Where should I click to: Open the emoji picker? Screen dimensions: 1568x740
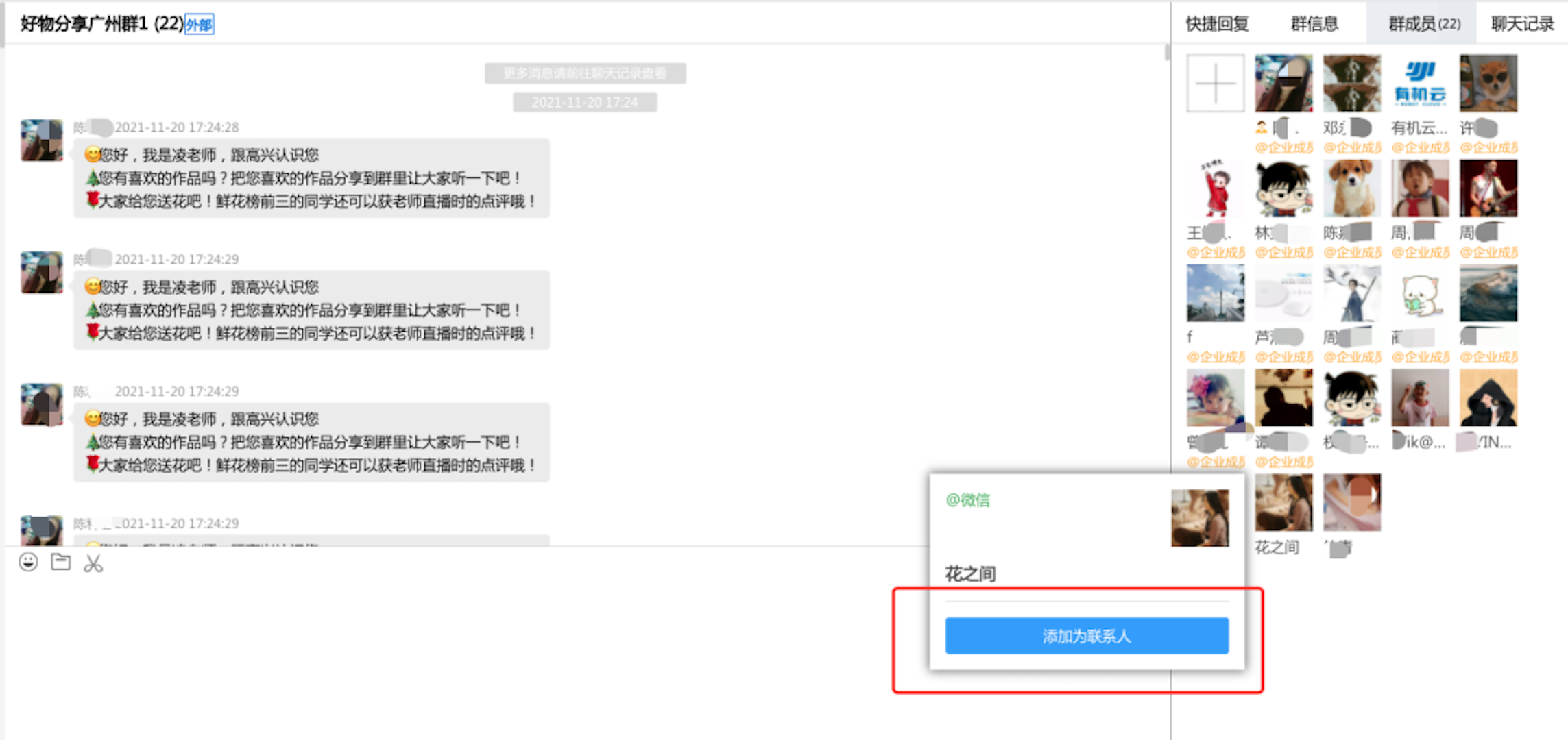coord(28,563)
